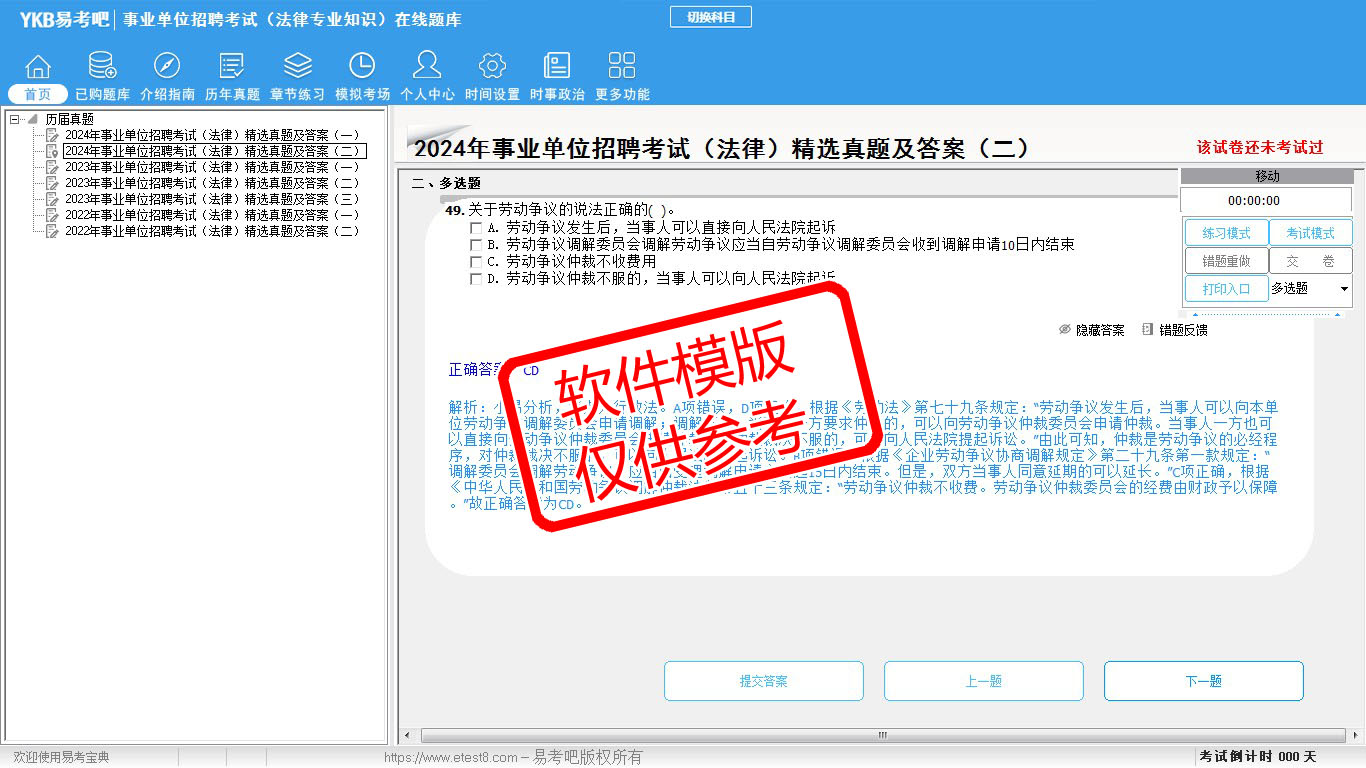Click the 切换科目 switch subject button
This screenshot has height=768, width=1366.
710,17
